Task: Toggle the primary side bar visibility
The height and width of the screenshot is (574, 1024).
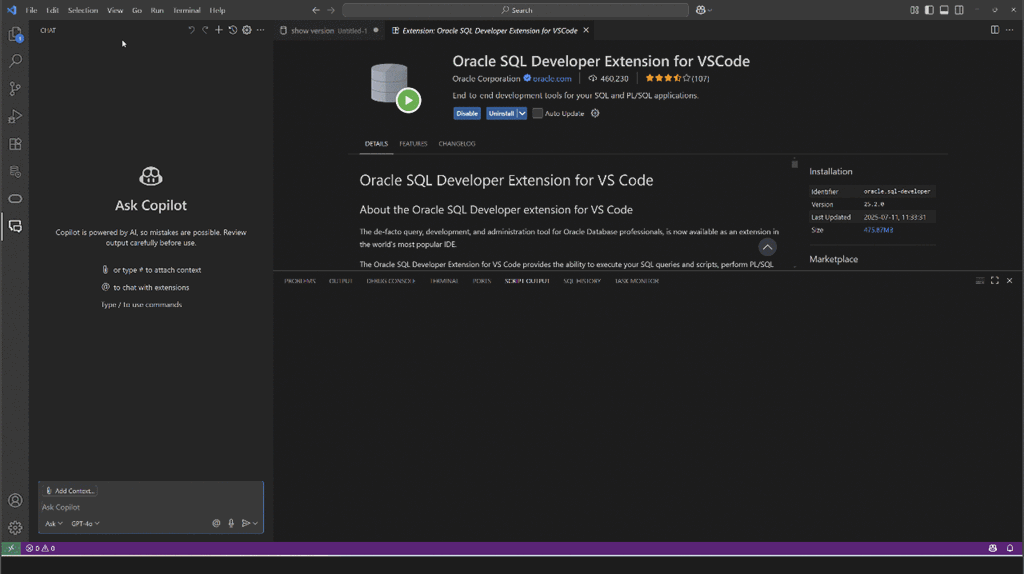Action: coord(929,10)
